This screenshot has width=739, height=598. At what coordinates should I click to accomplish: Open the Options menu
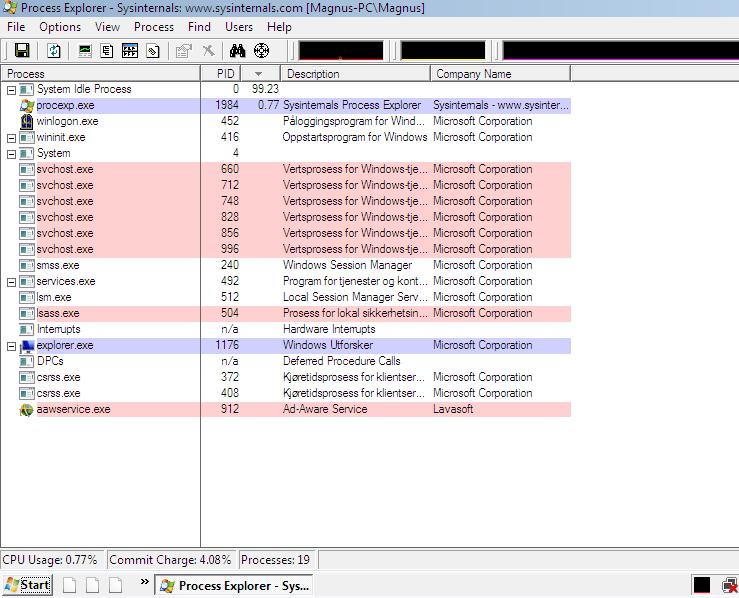tap(60, 27)
